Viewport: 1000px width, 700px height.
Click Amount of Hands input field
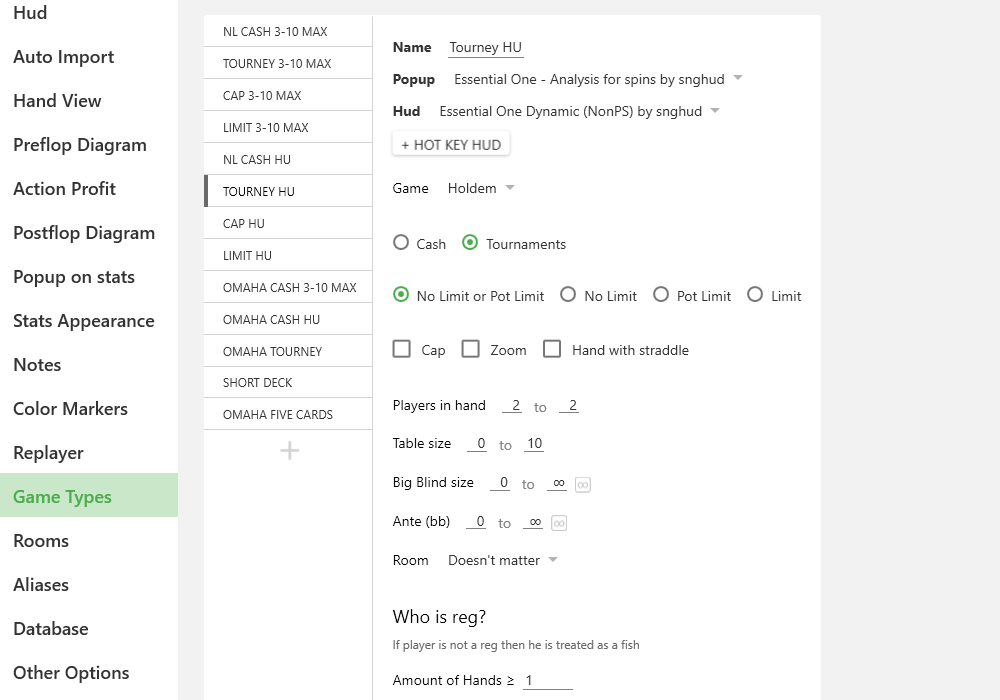click(548, 680)
